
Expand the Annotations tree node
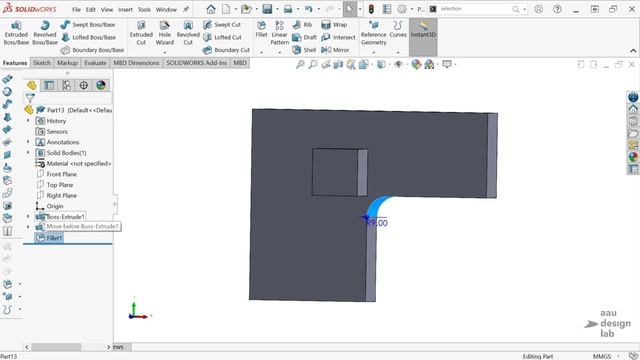click(28, 142)
